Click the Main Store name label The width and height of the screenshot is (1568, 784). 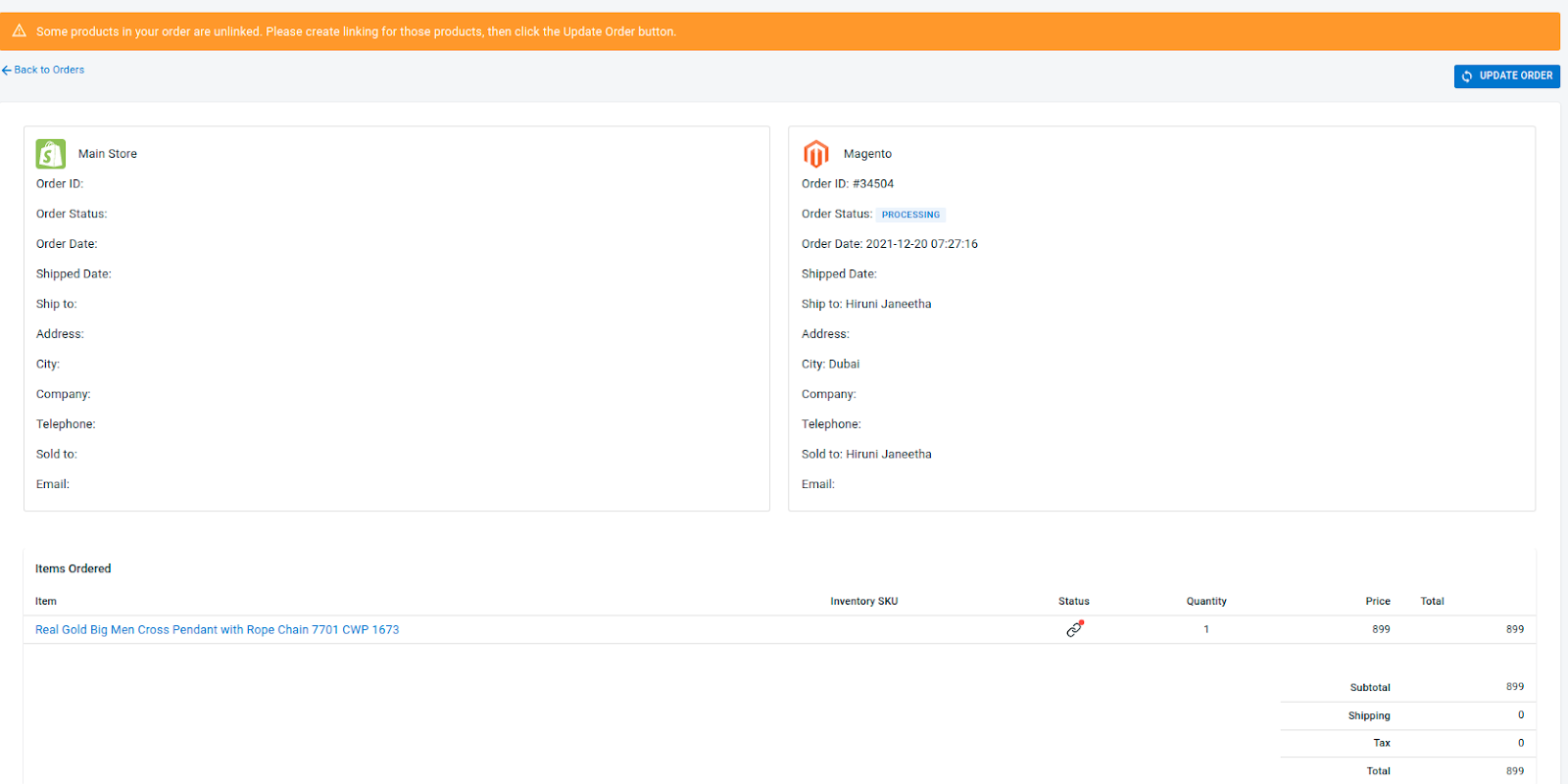click(x=108, y=154)
